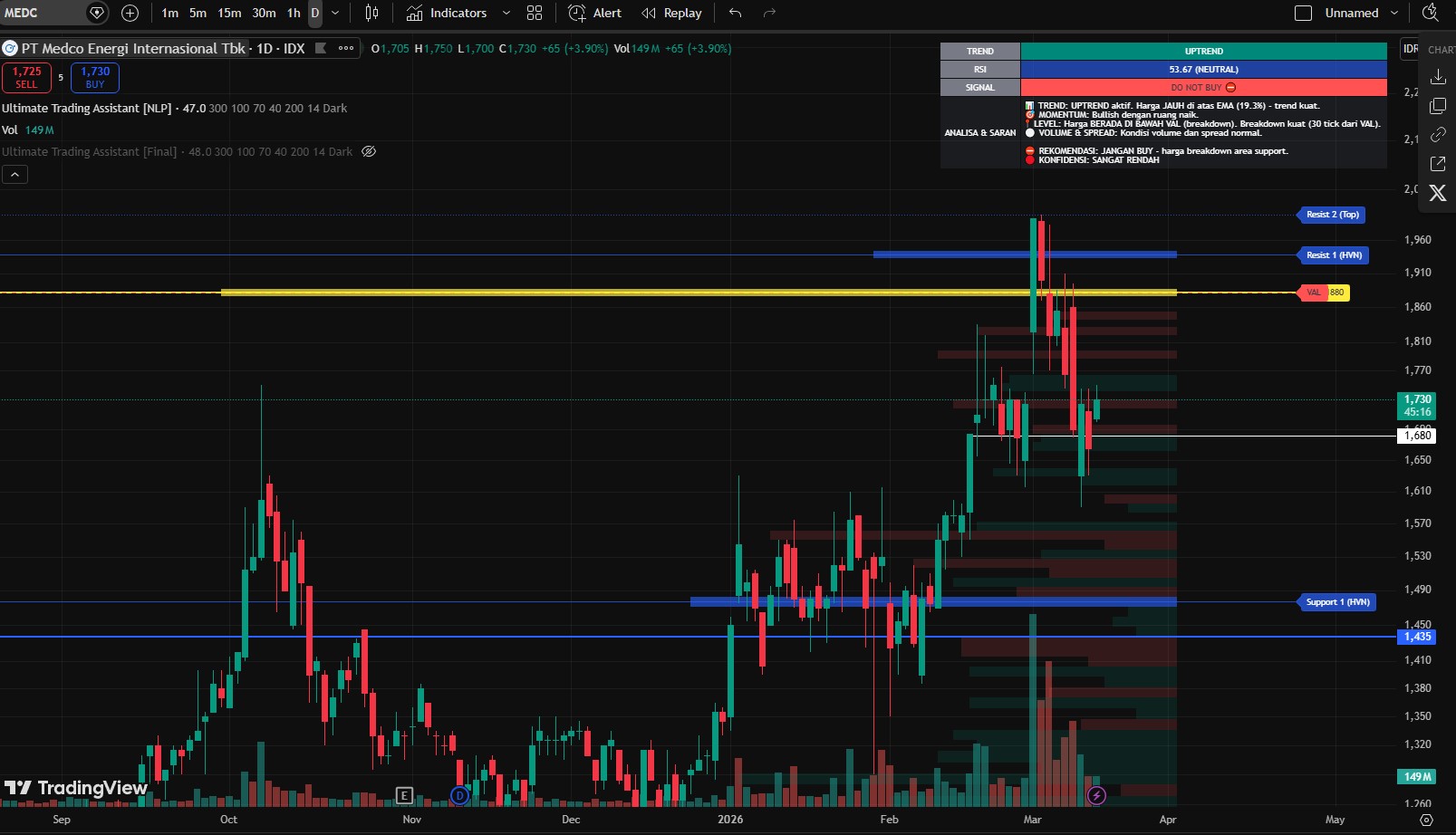Viewport: 1456px width, 835px height.
Task: Open chart image in new tab
Action: tap(1438, 164)
